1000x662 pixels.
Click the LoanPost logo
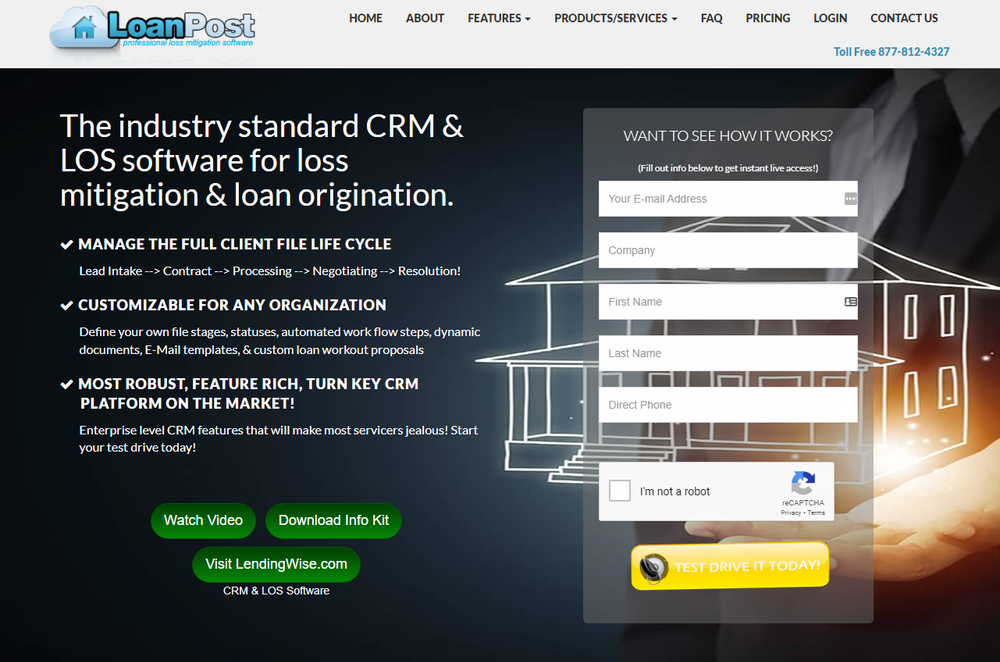tap(152, 29)
